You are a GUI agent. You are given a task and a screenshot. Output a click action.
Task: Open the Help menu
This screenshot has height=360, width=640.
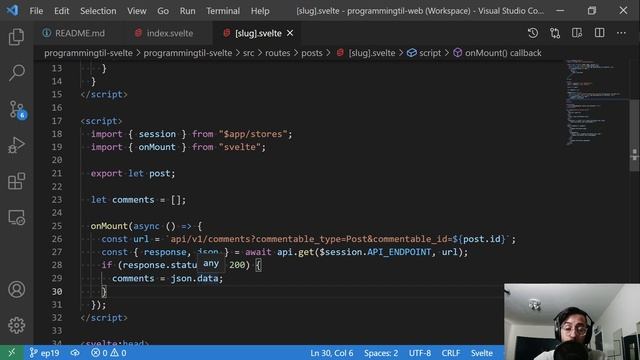pos(260,11)
